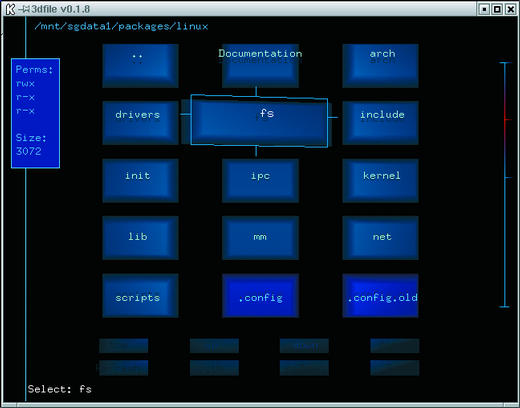This screenshot has height=408, width=520.
Task: Click the Perms and Size info panel
Action: click(x=35, y=113)
